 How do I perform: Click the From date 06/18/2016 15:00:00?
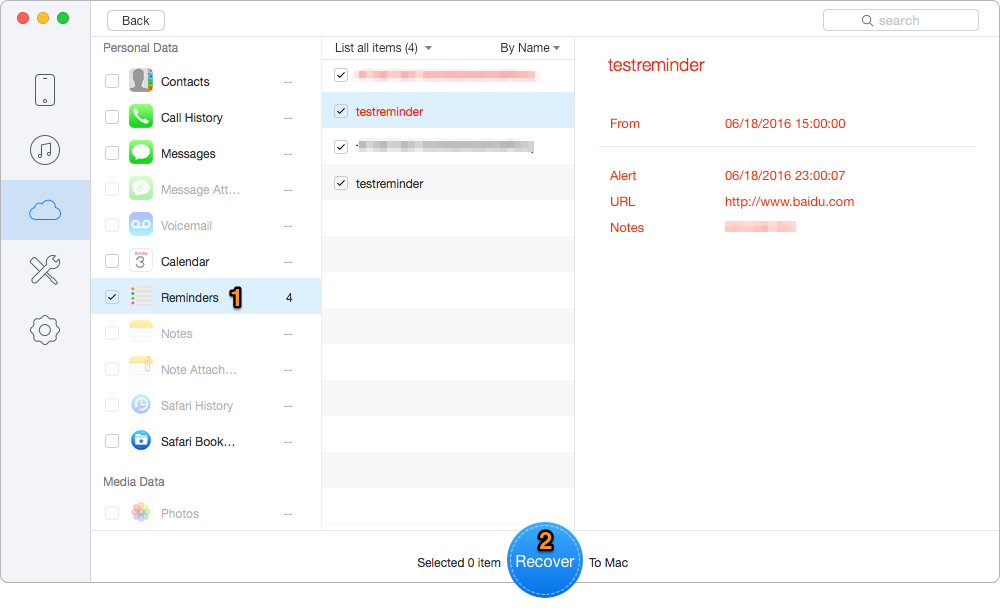785,124
